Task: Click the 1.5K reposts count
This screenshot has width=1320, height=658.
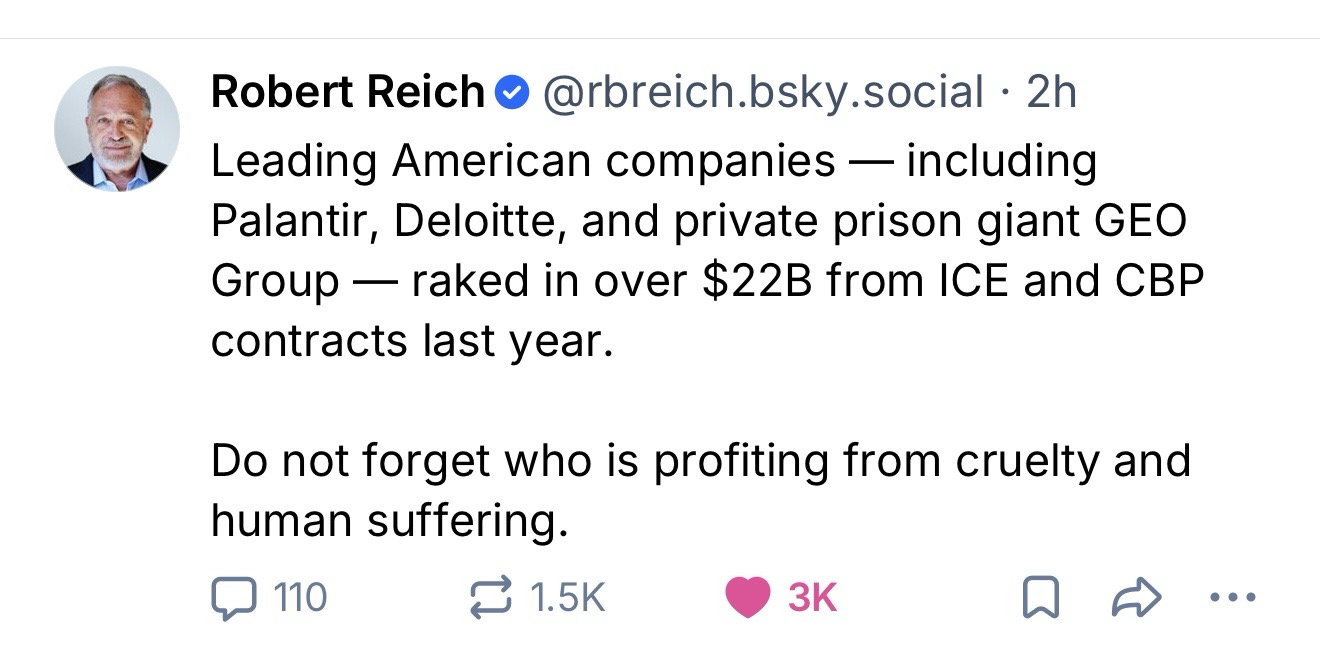Action: point(568,598)
